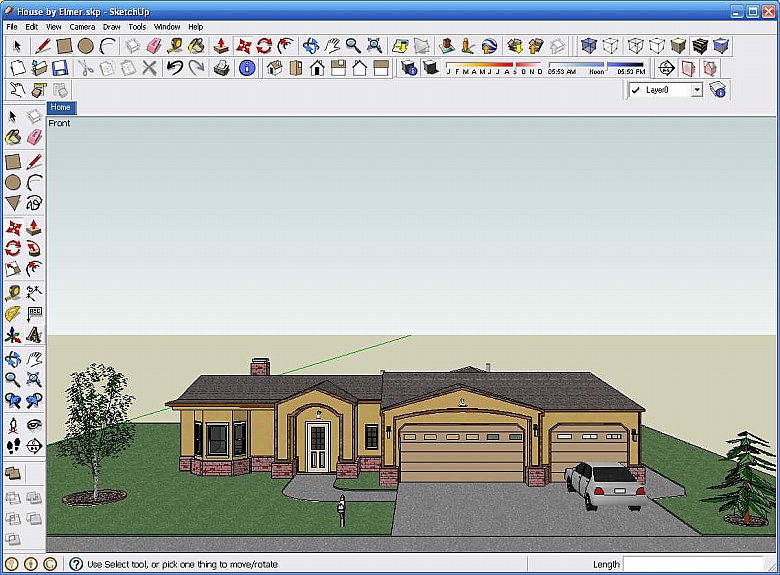Open the View menu
The image size is (780, 575).
[54, 27]
